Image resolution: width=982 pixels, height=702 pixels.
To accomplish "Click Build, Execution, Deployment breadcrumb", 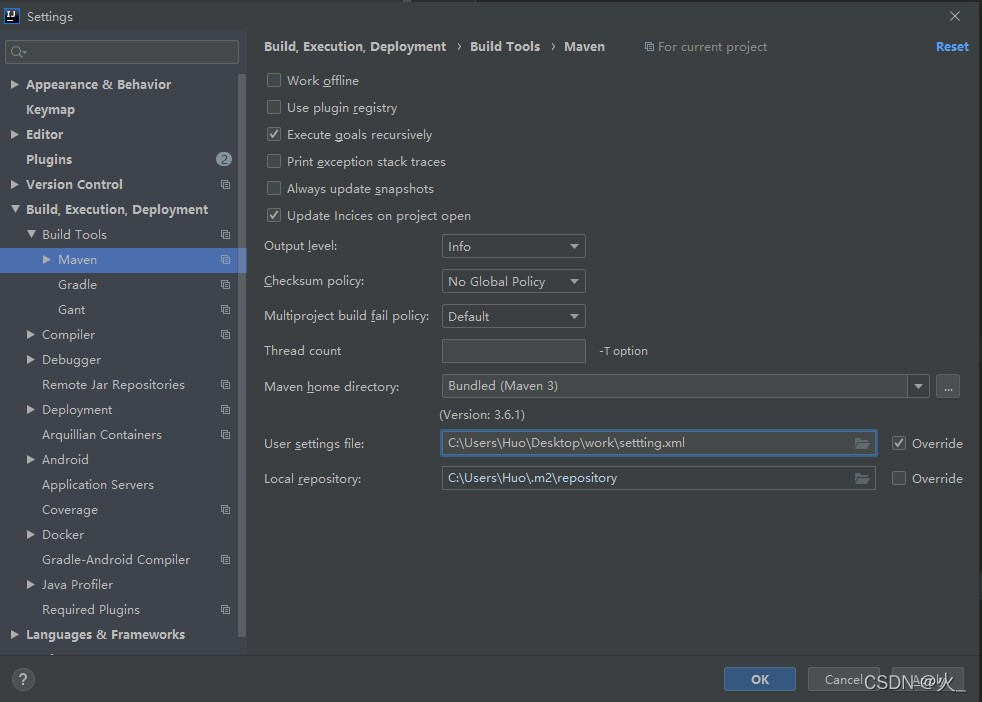I will point(355,47).
